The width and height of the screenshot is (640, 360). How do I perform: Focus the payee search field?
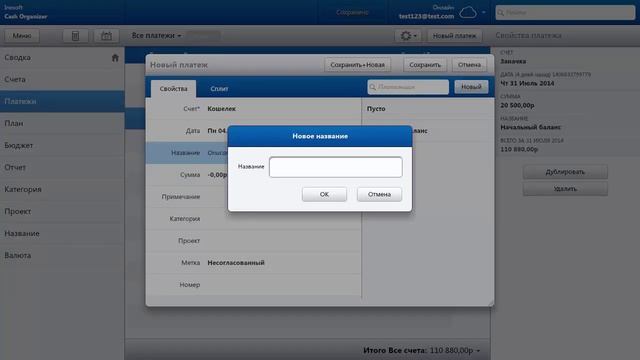[x=408, y=87]
